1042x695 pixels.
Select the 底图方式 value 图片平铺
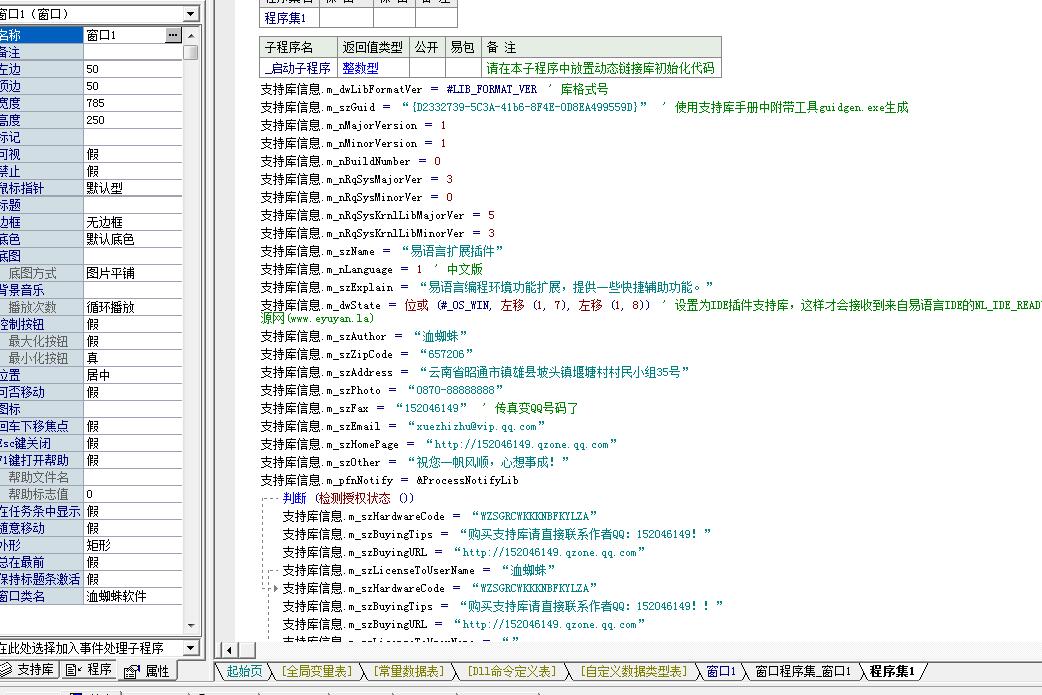point(133,273)
